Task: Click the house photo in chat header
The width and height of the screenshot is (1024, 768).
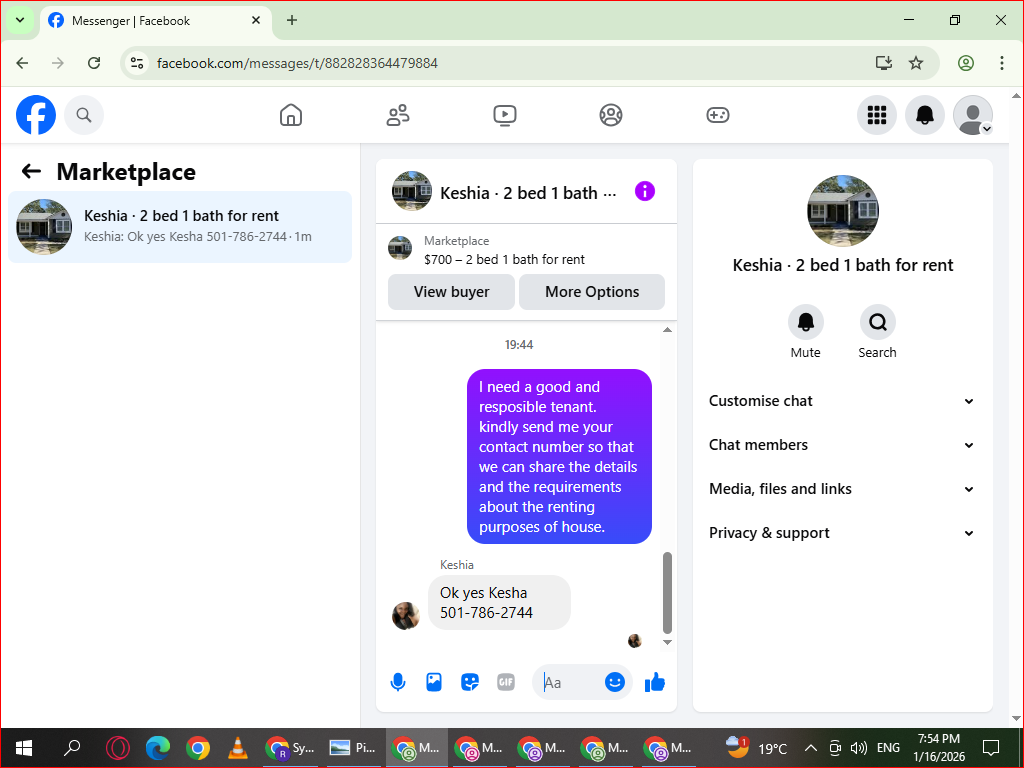Action: tap(411, 191)
